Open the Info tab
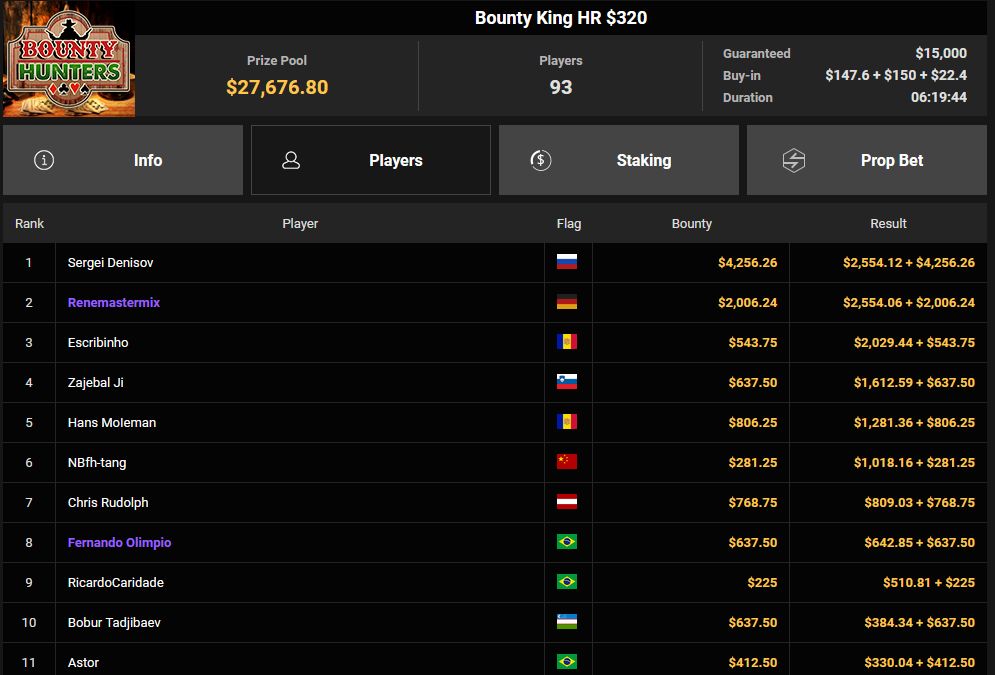The width and height of the screenshot is (995, 675). (x=123, y=160)
